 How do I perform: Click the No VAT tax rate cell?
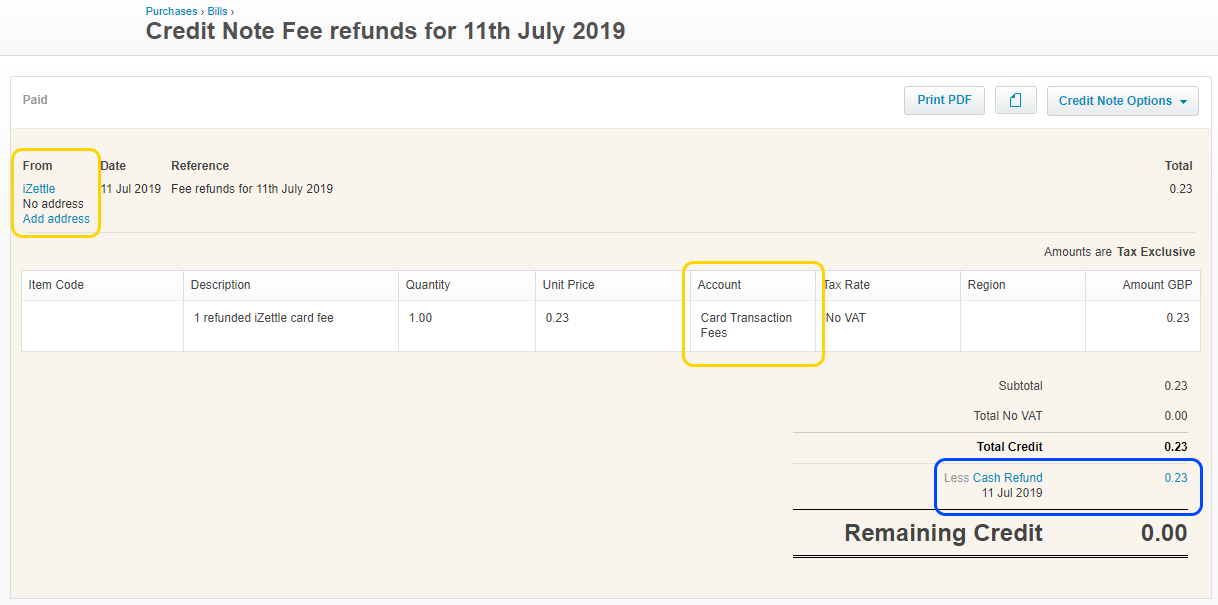(x=848, y=318)
